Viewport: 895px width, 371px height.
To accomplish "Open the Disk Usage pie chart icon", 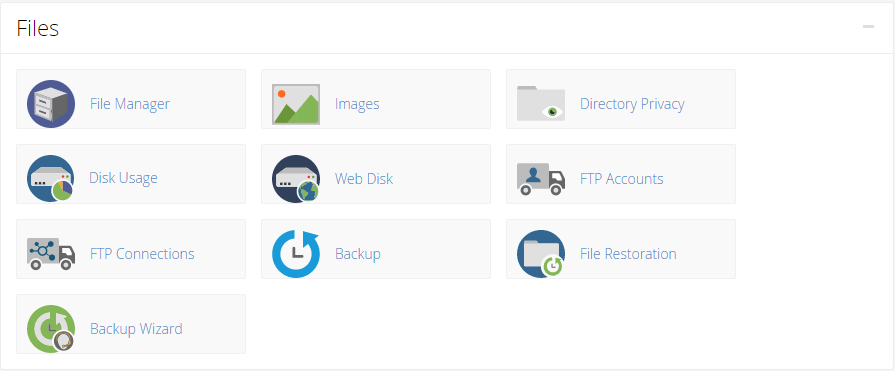I will (x=51, y=179).
